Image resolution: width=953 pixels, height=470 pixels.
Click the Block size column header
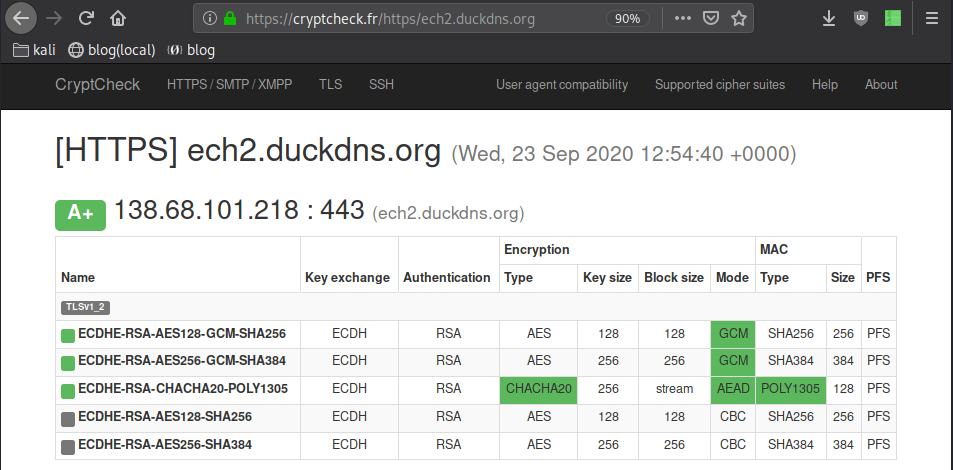[x=674, y=278]
